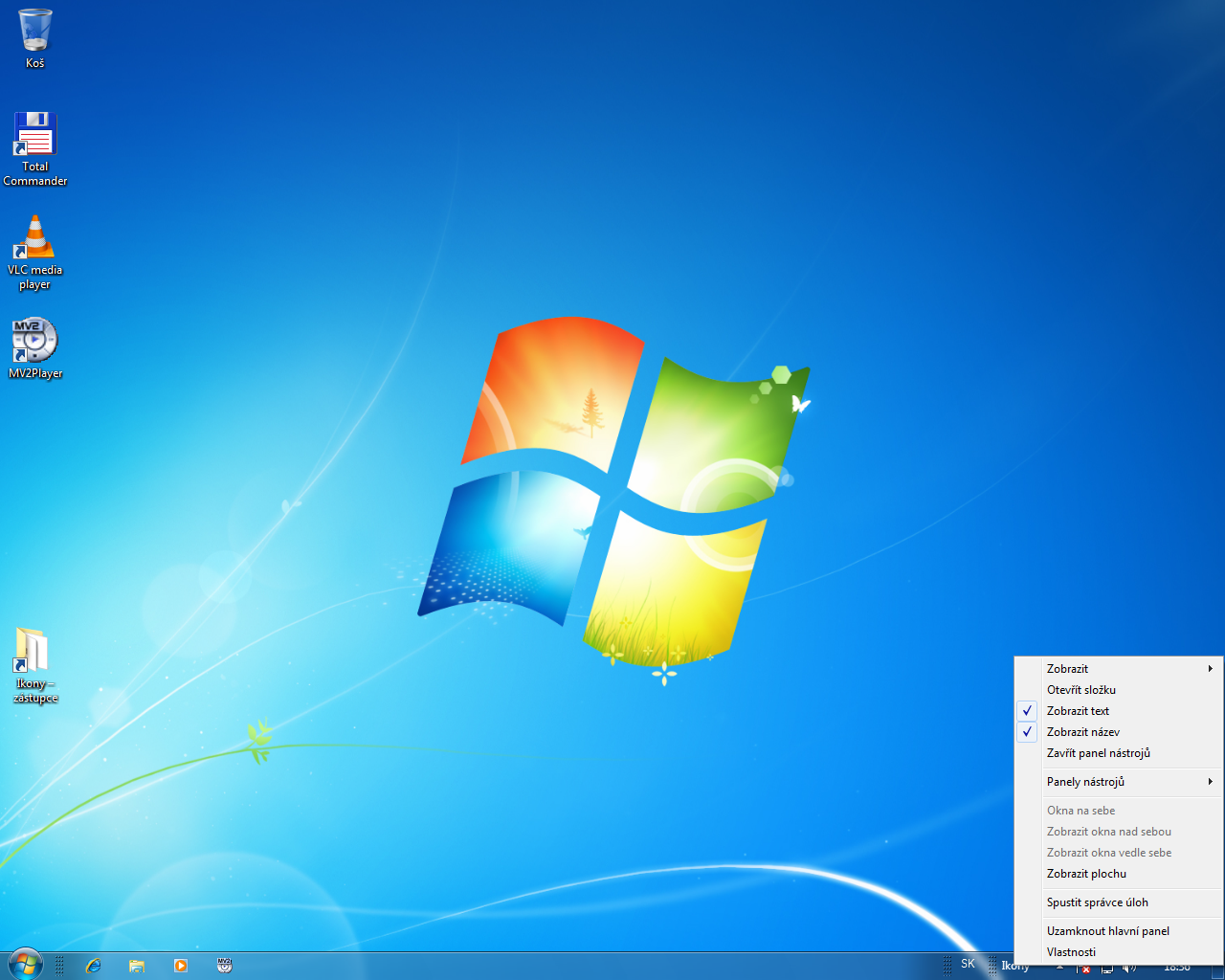Select the VLC media player shortcut
The image size is (1225, 980).
34,238
